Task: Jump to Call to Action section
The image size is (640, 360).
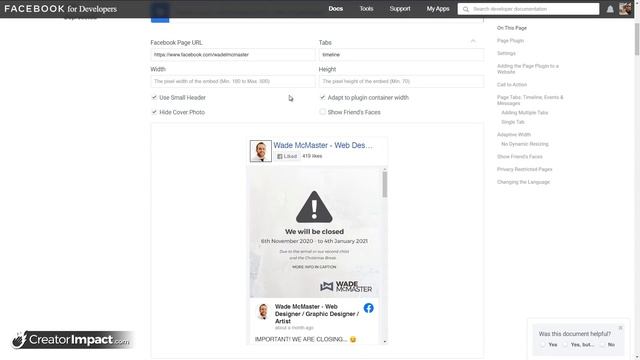Action: coord(512,85)
